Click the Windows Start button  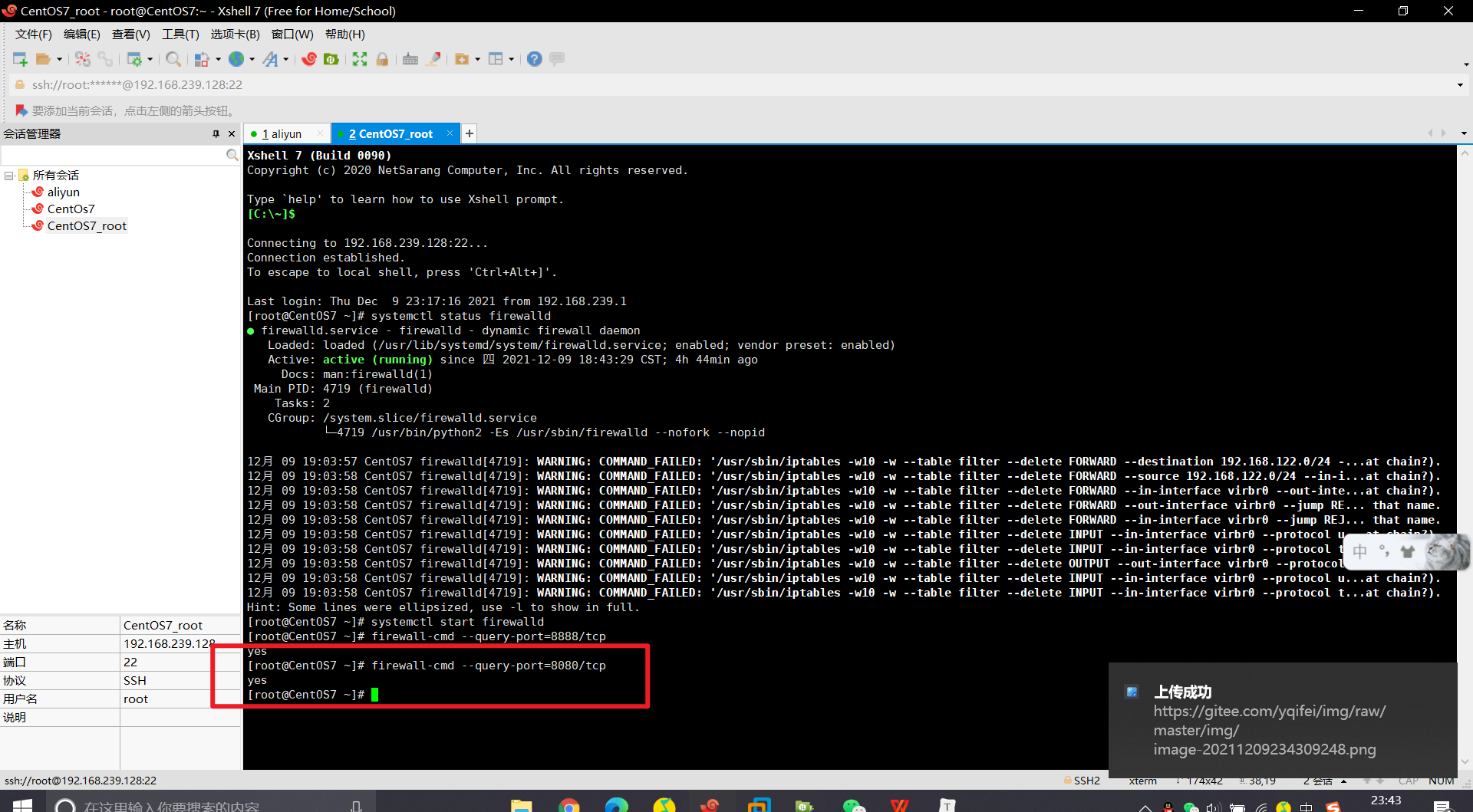[22, 805]
